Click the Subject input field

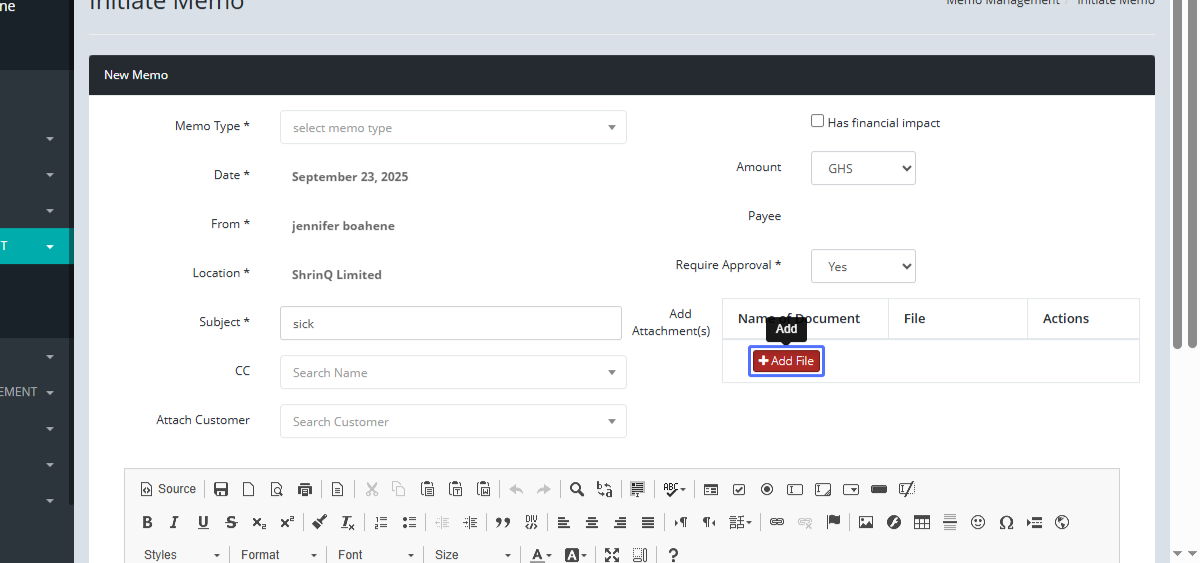[x=451, y=323]
